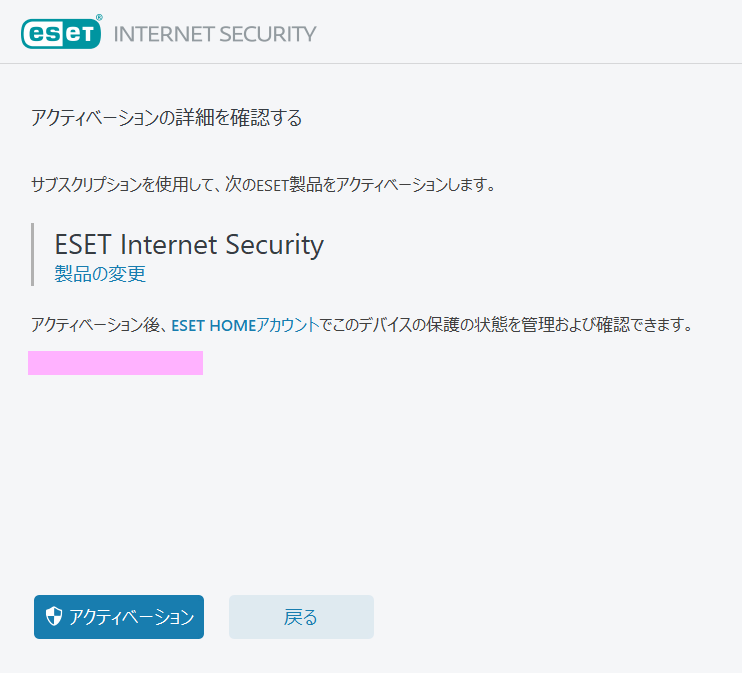Click the gray vertical bar beside product name
The height and width of the screenshot is (673, 742).
coord(32,255)
